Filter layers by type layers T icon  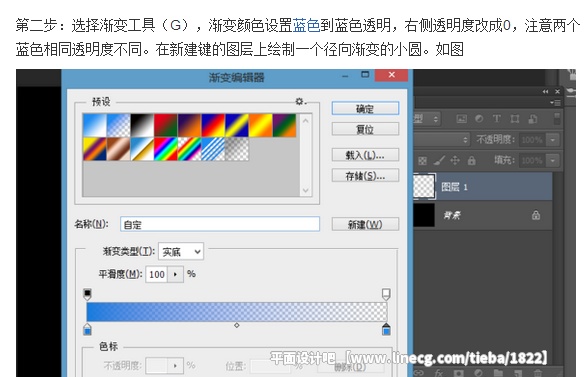(496, 119)
